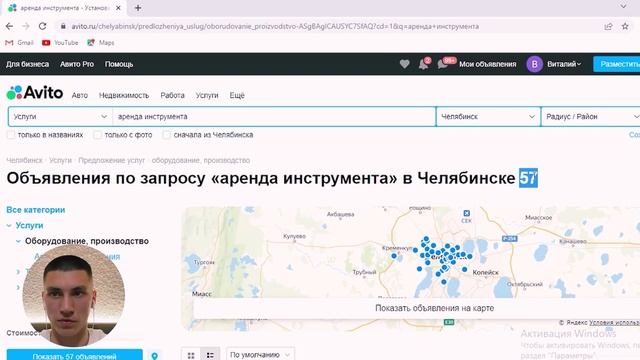Share this page via address bar icon
The image size is (640, 360).
click(608, 26)
